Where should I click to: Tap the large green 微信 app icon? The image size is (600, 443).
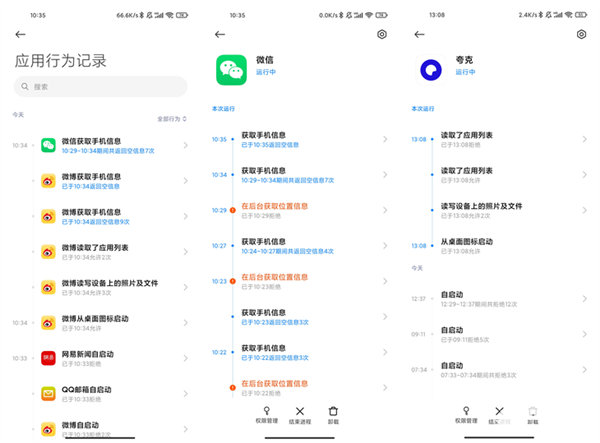coord(232,69)
